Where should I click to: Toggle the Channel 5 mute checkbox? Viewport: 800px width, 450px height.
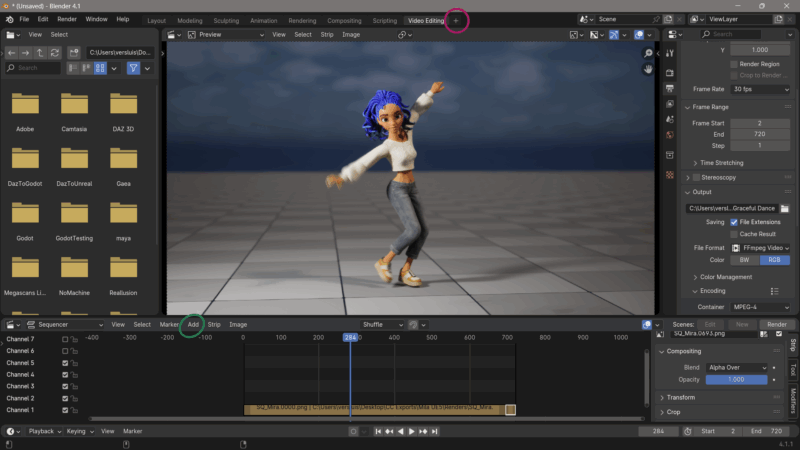click(x=66, y=363)
